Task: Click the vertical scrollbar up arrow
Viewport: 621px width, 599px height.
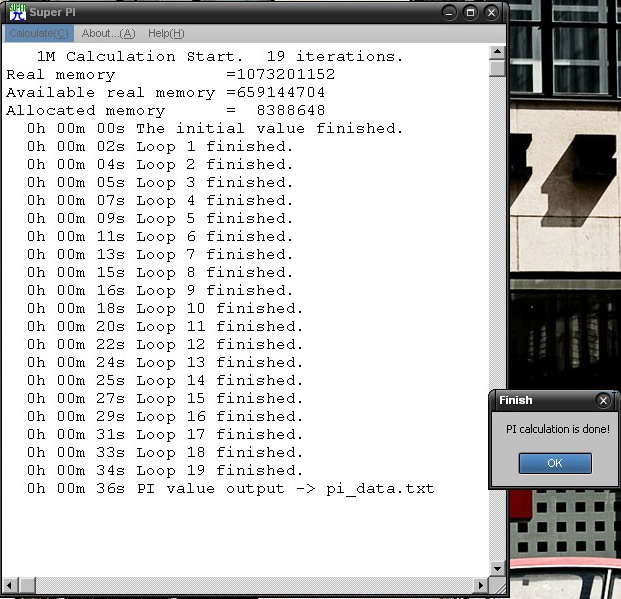Action: pos(497,52)
